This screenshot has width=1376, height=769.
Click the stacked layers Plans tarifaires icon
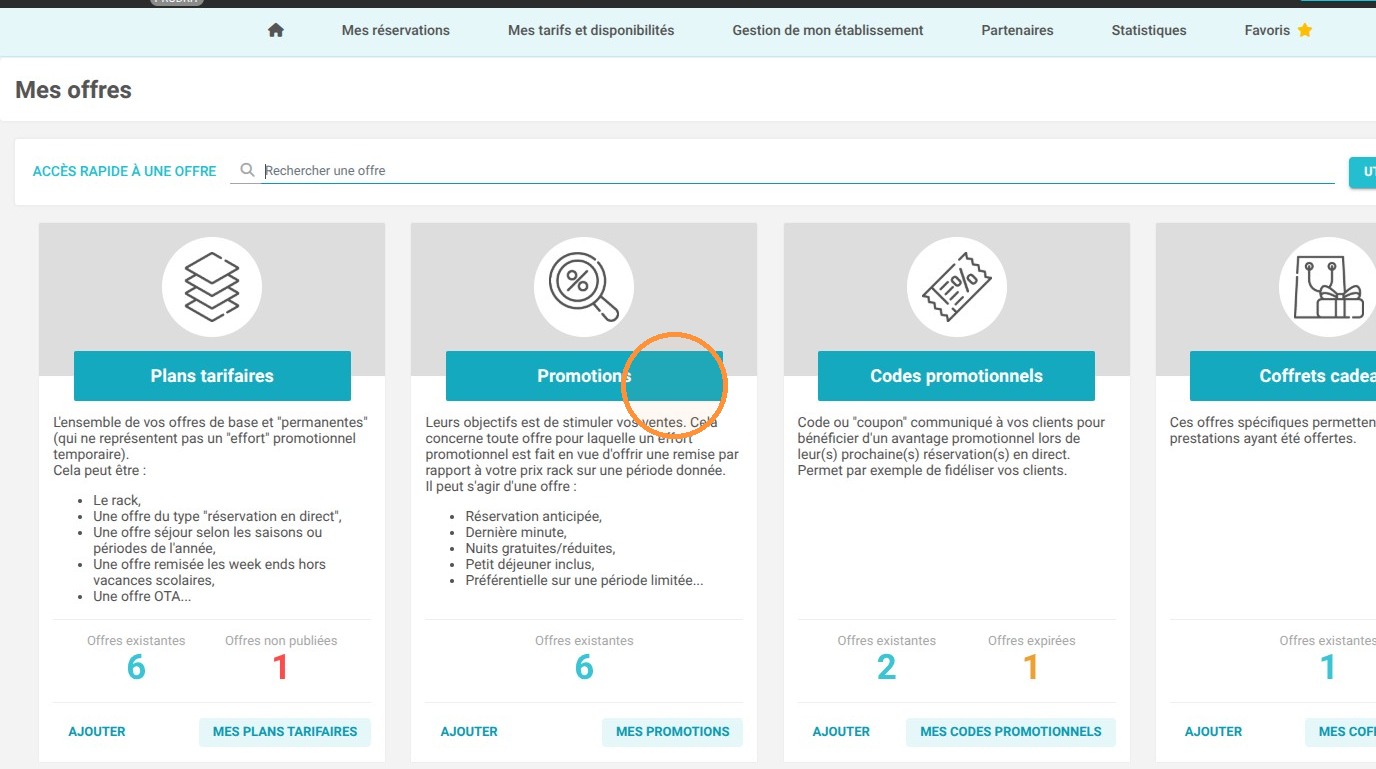212,286
